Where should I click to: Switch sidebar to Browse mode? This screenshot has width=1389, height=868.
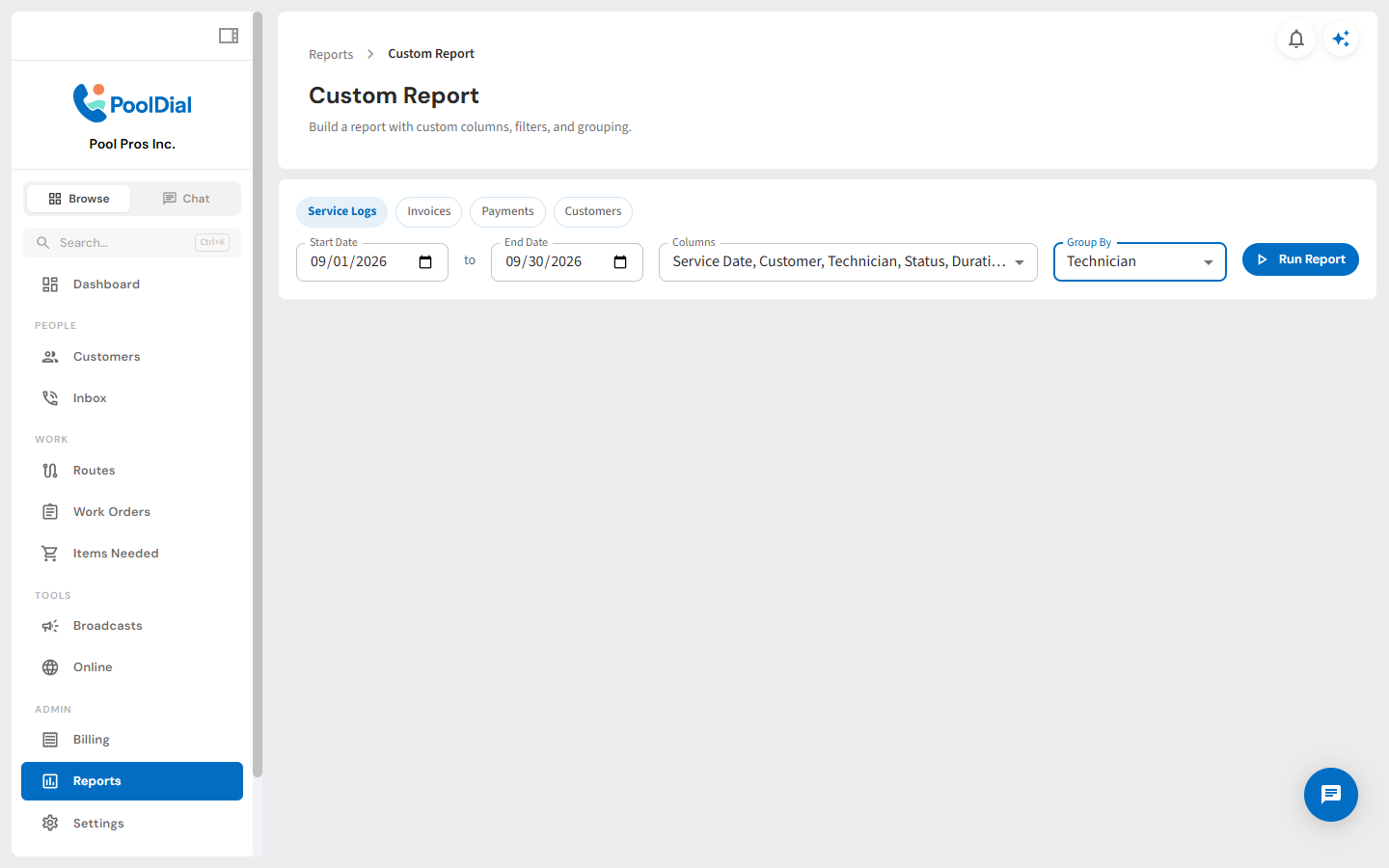(79, 199)
